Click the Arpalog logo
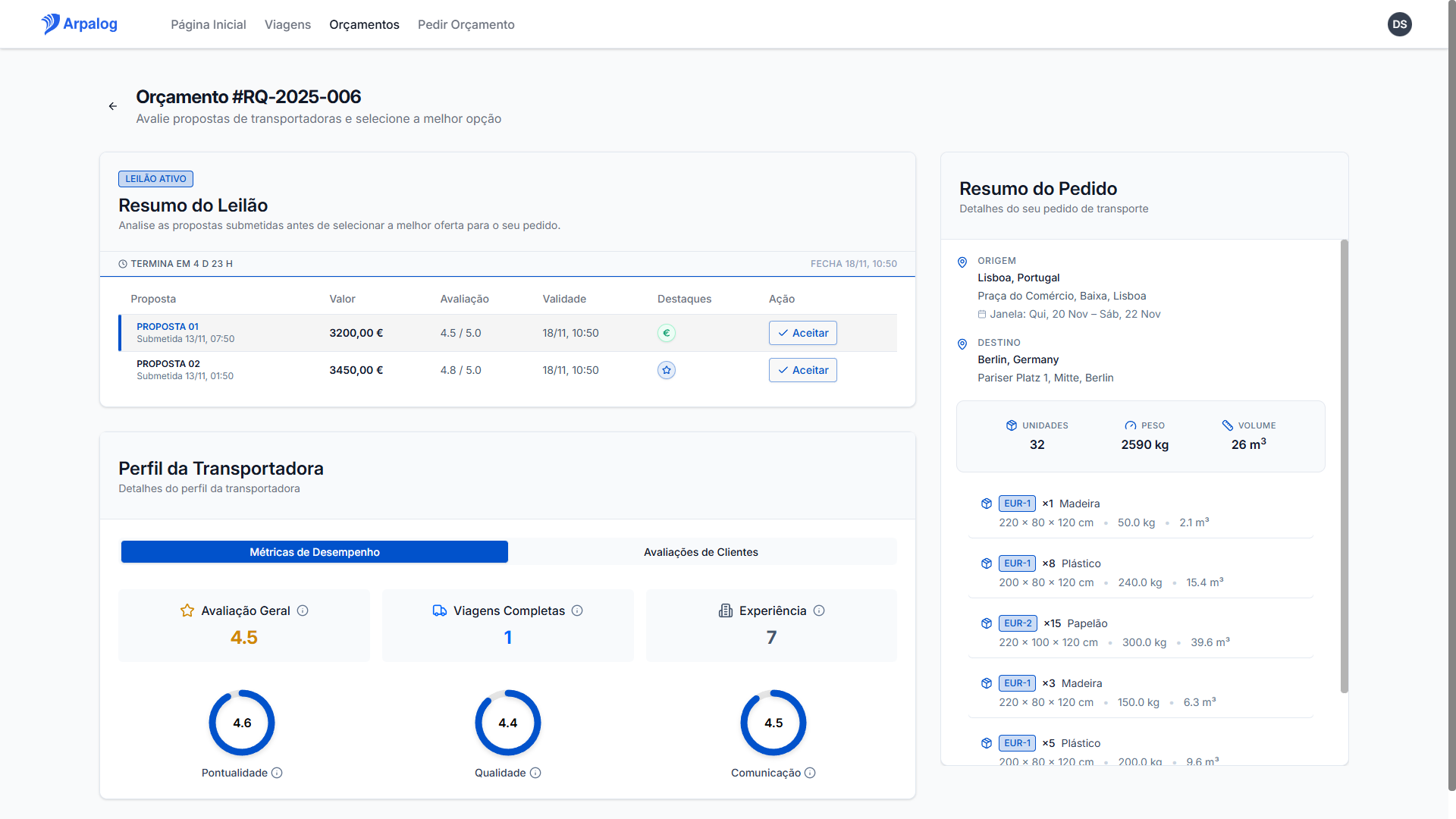The width and height of the screenshot is (1456, 819). pos(80,24)
